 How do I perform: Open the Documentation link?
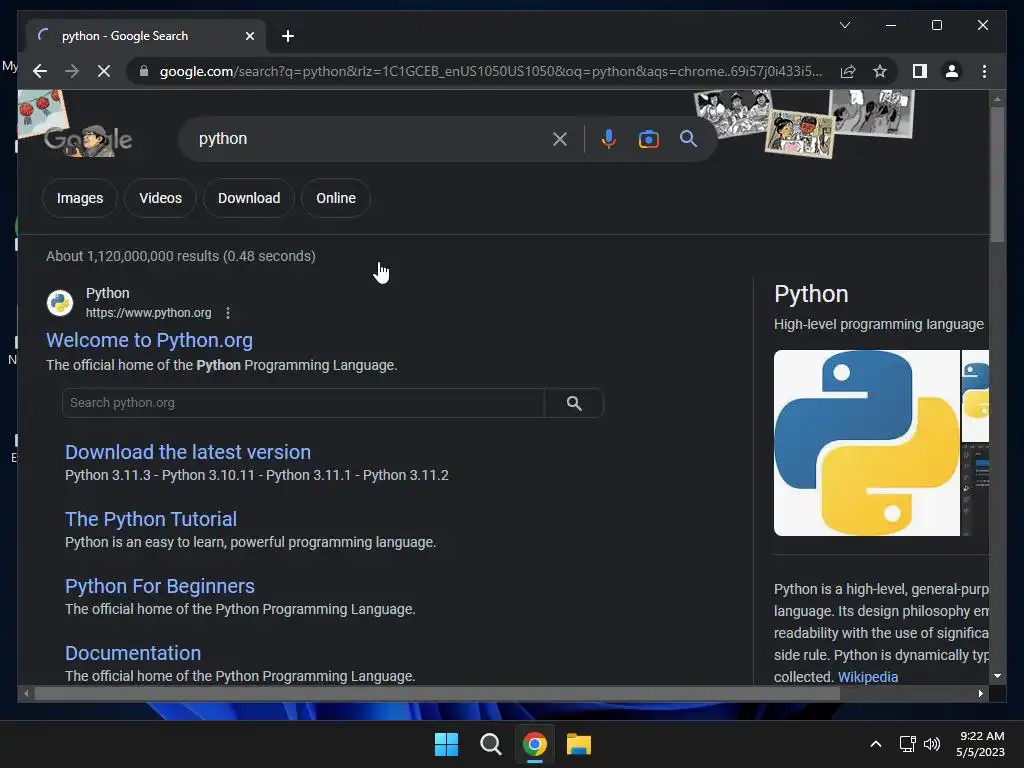click(133, 653)
